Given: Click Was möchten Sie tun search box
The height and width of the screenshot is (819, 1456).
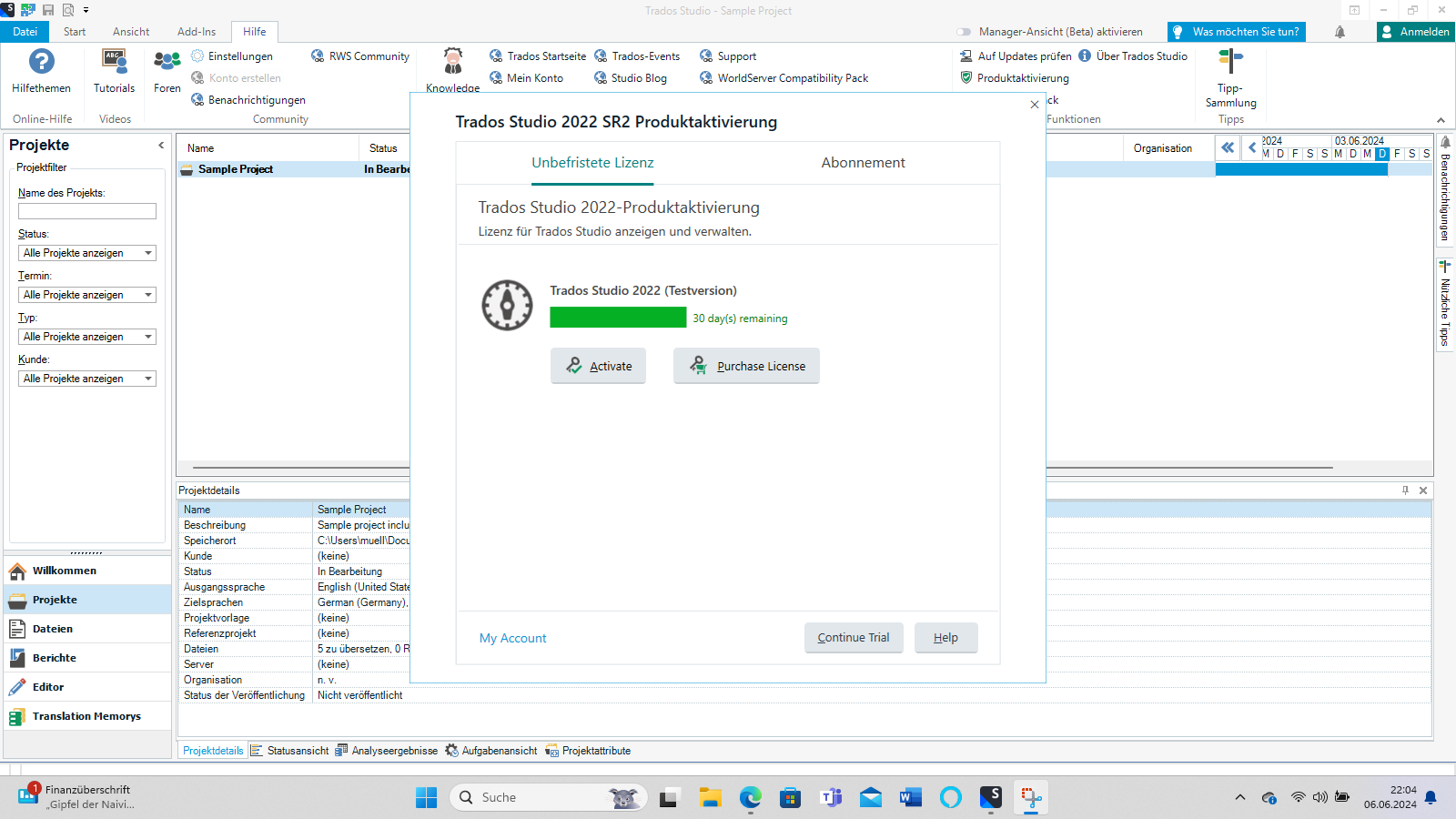Looking at the screenshot, I should pos(1237,32).
